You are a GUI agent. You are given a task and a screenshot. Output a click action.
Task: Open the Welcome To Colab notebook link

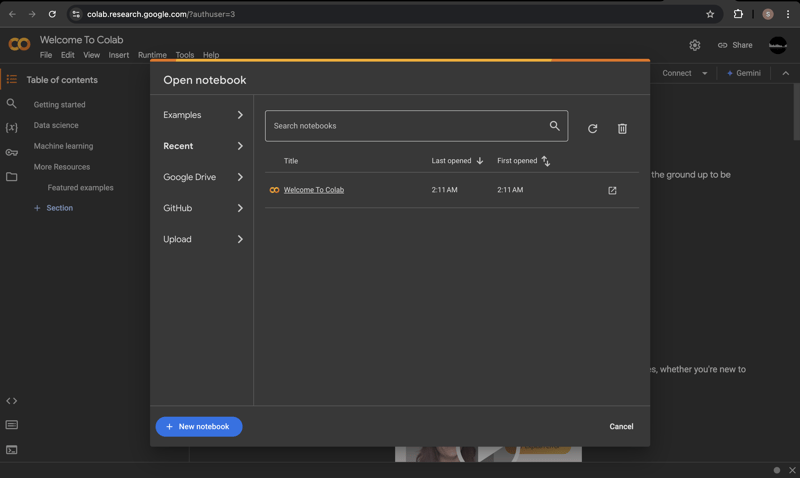313,190
